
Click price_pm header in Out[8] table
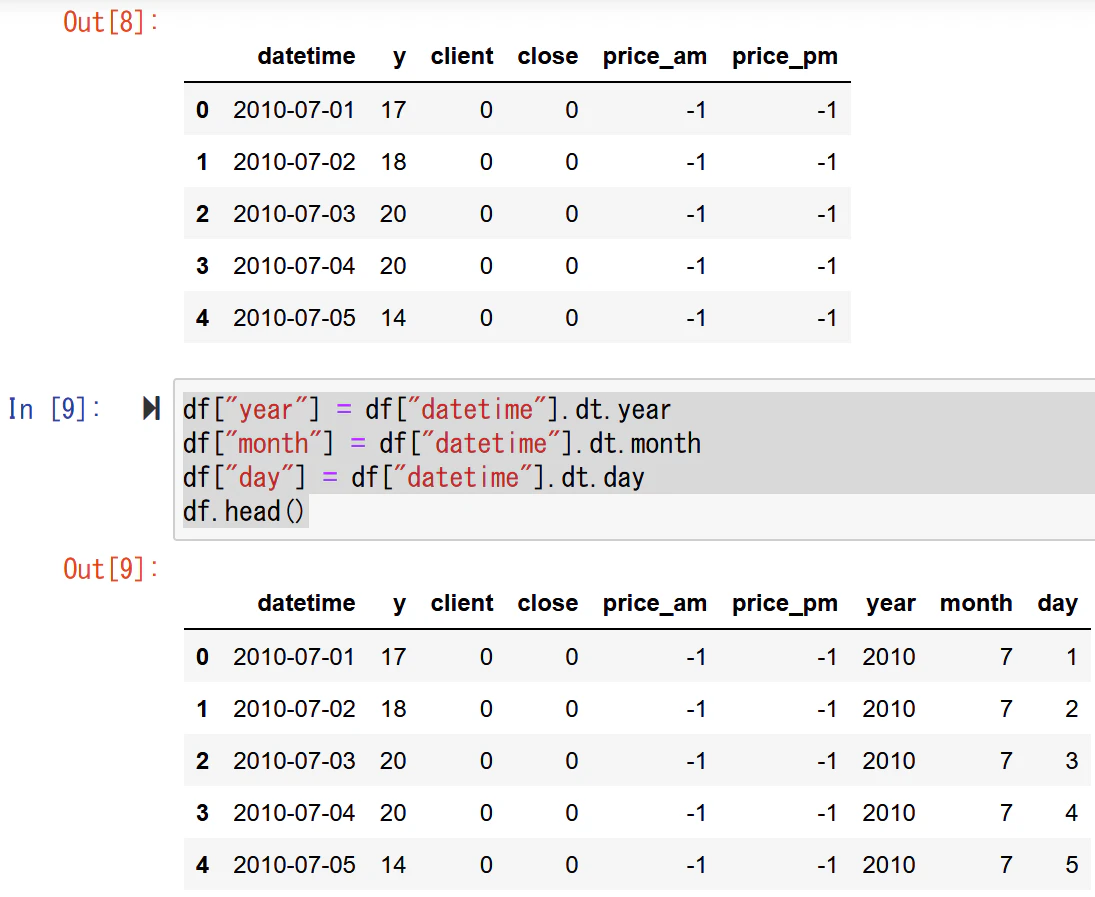pyautogui.click(x=784, y=57)
